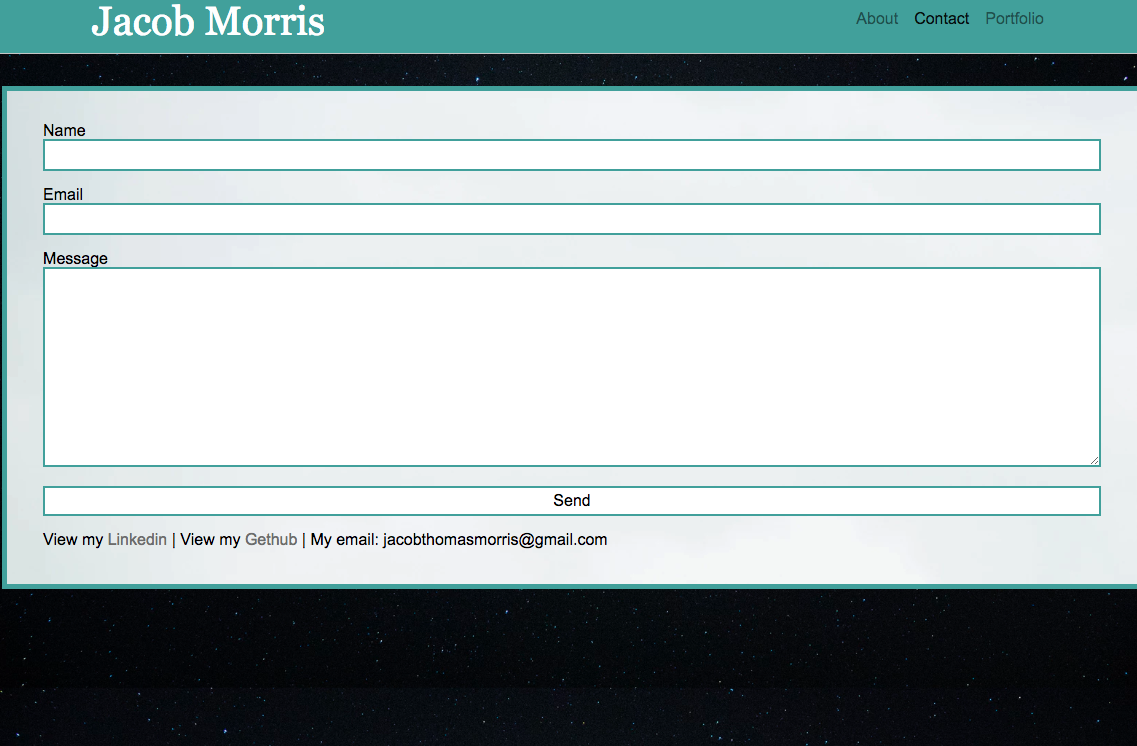Open the About page in navigation
This screenshot has width=1137, height=746.
[x=877, y=19]
